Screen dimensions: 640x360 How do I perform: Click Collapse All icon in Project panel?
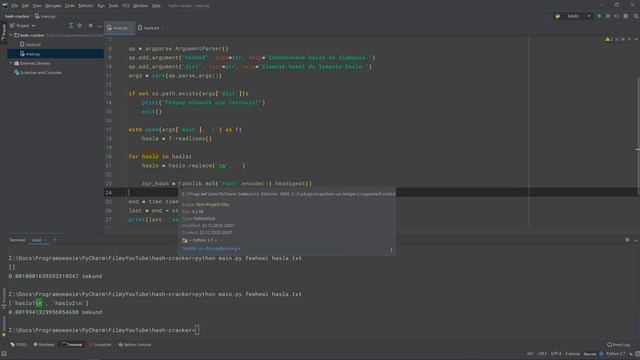point(71,26)
